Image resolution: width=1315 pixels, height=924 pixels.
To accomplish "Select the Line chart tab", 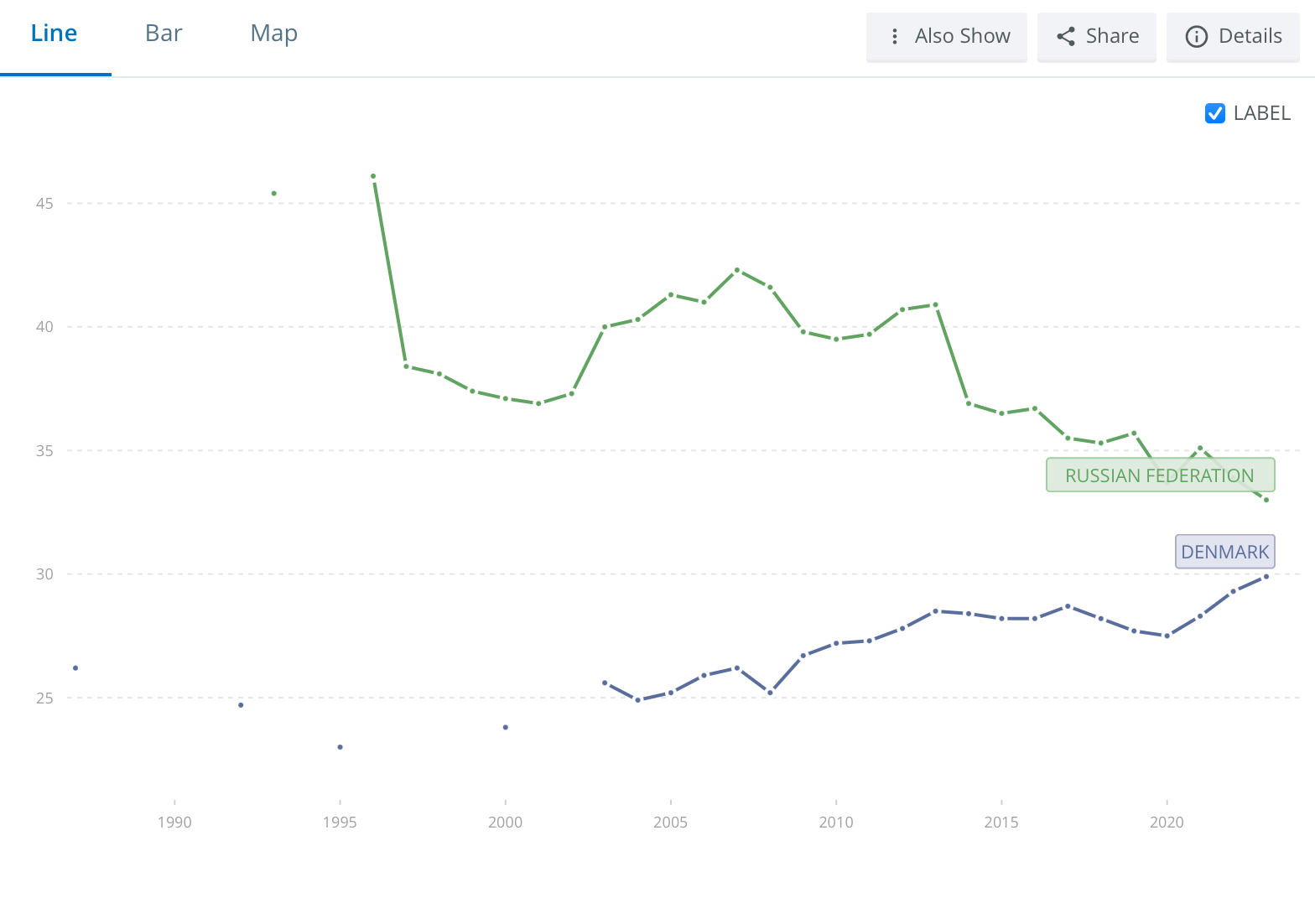I will coord(54,34).
